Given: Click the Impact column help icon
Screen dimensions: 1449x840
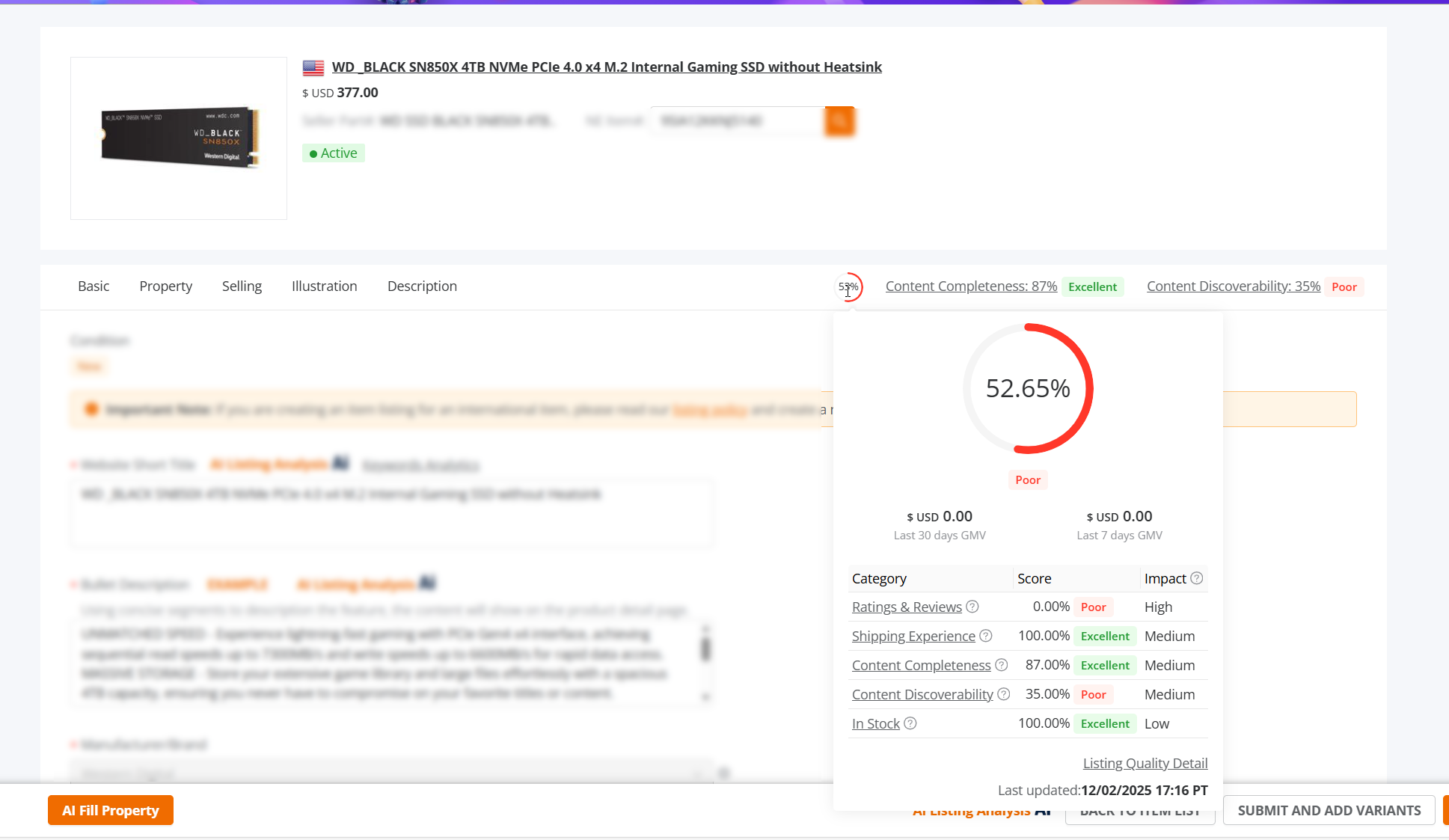Looking at the screenshot, I should [1197, 578].
